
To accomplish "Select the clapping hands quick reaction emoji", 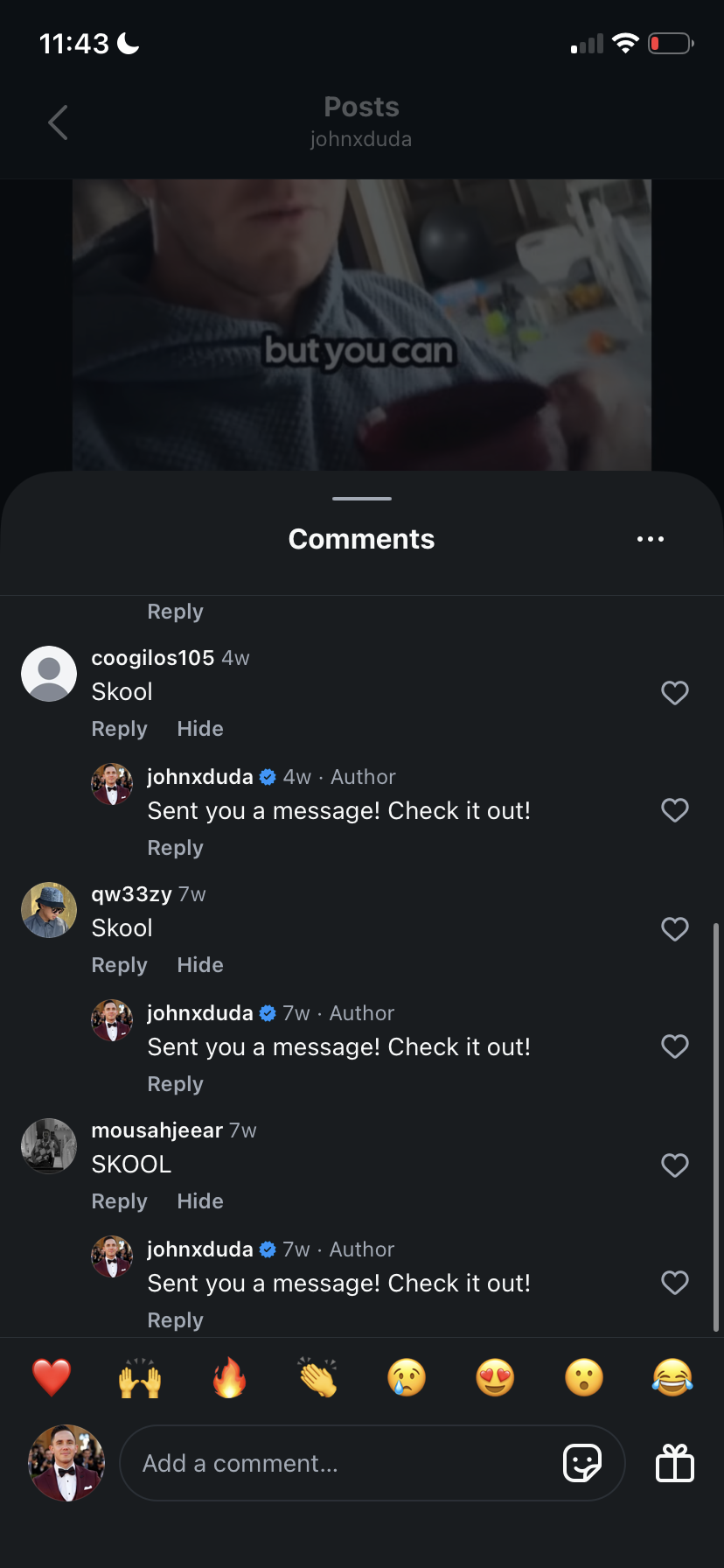I will click(x=317, y=1376).
